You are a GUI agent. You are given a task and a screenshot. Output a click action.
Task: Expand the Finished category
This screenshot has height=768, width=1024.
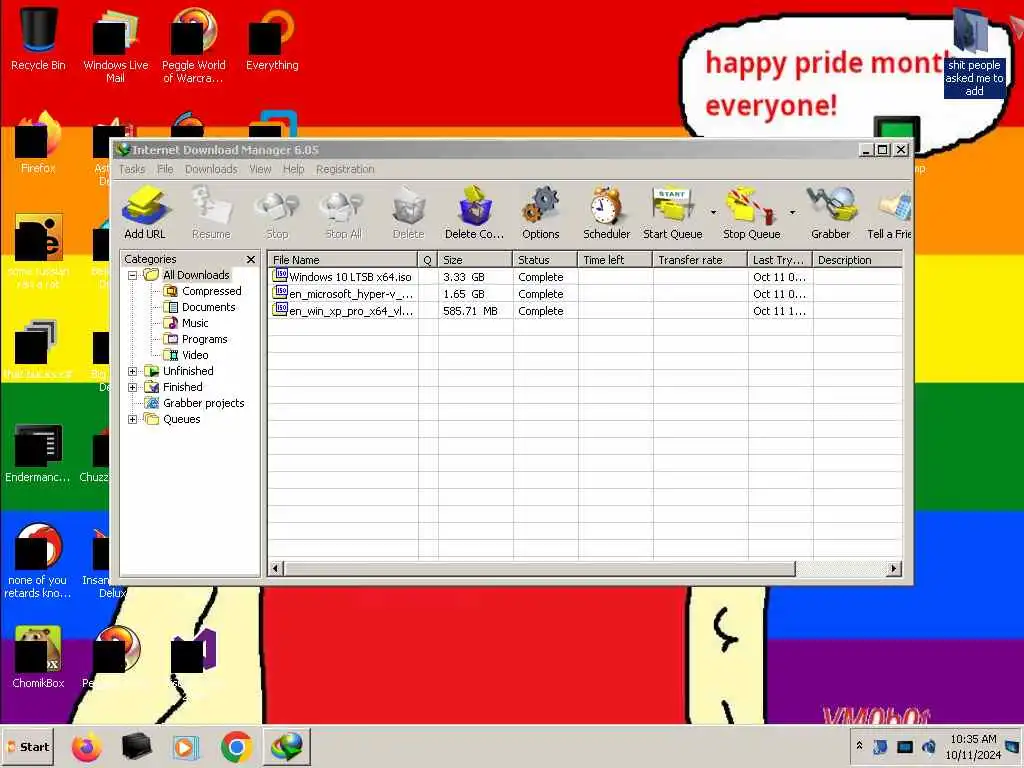pos(133,387)
